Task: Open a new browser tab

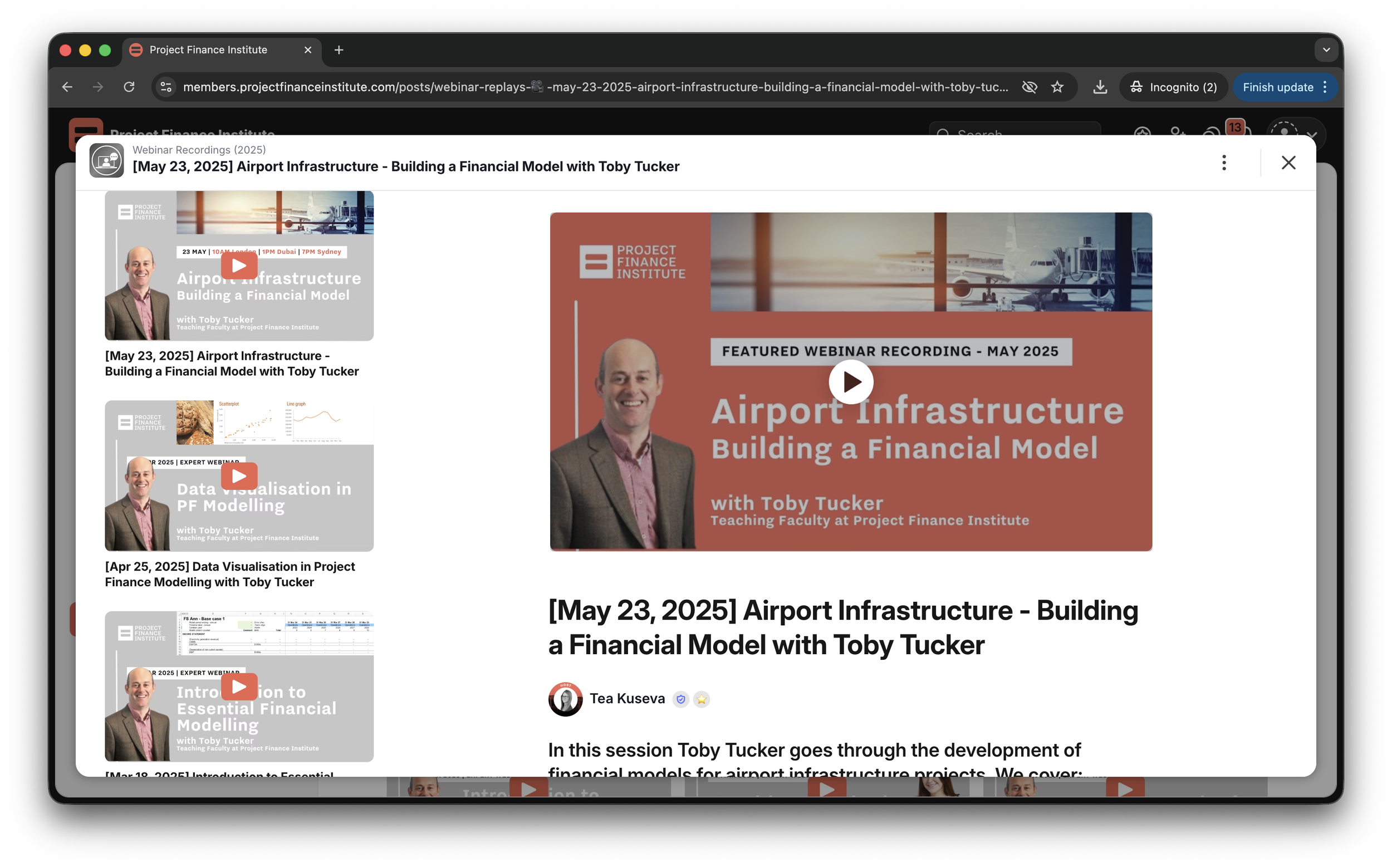Action: coord(339,50)
